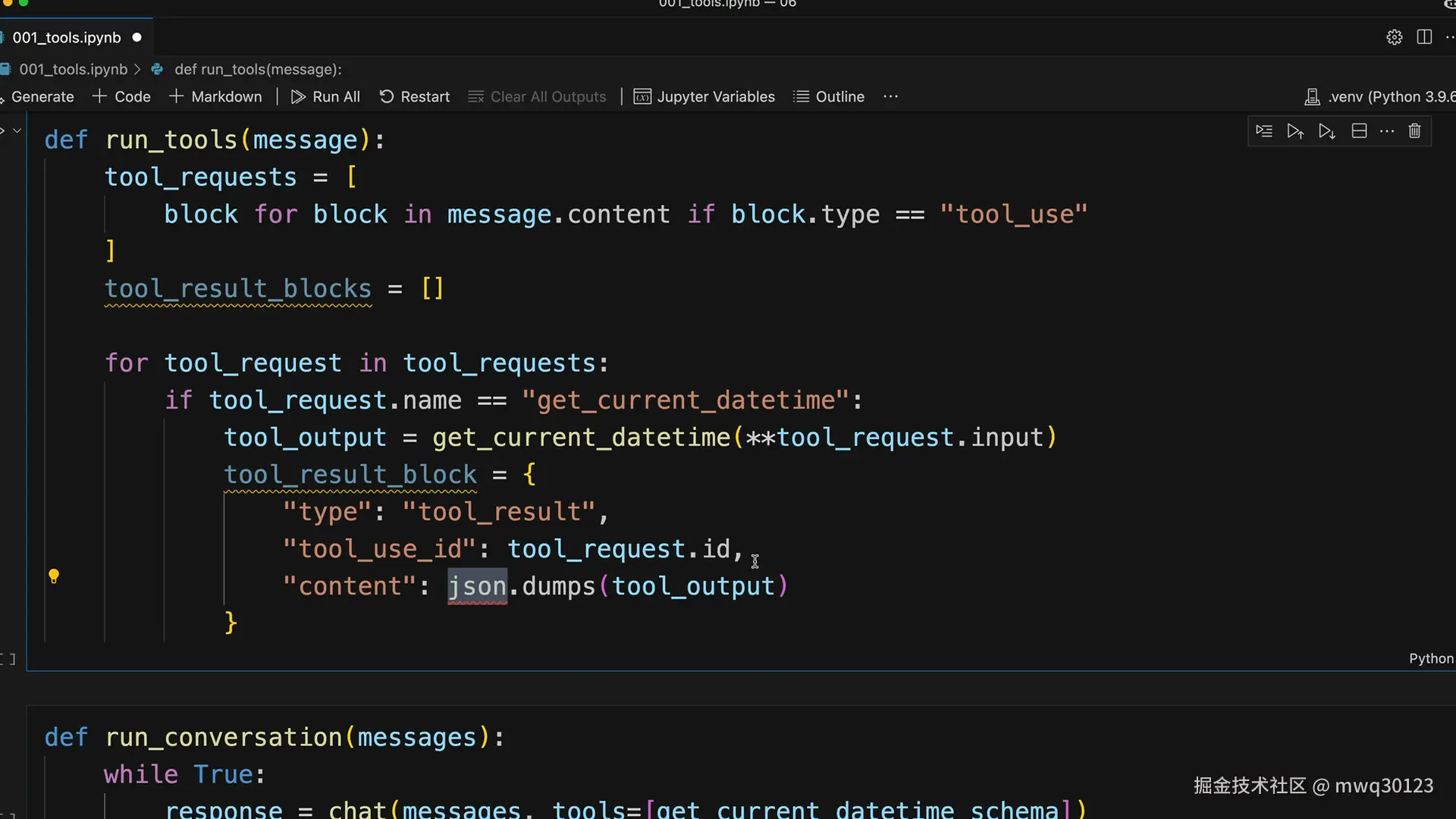
Task: Change cell language mode from Python
Action: click(1430, 658)
